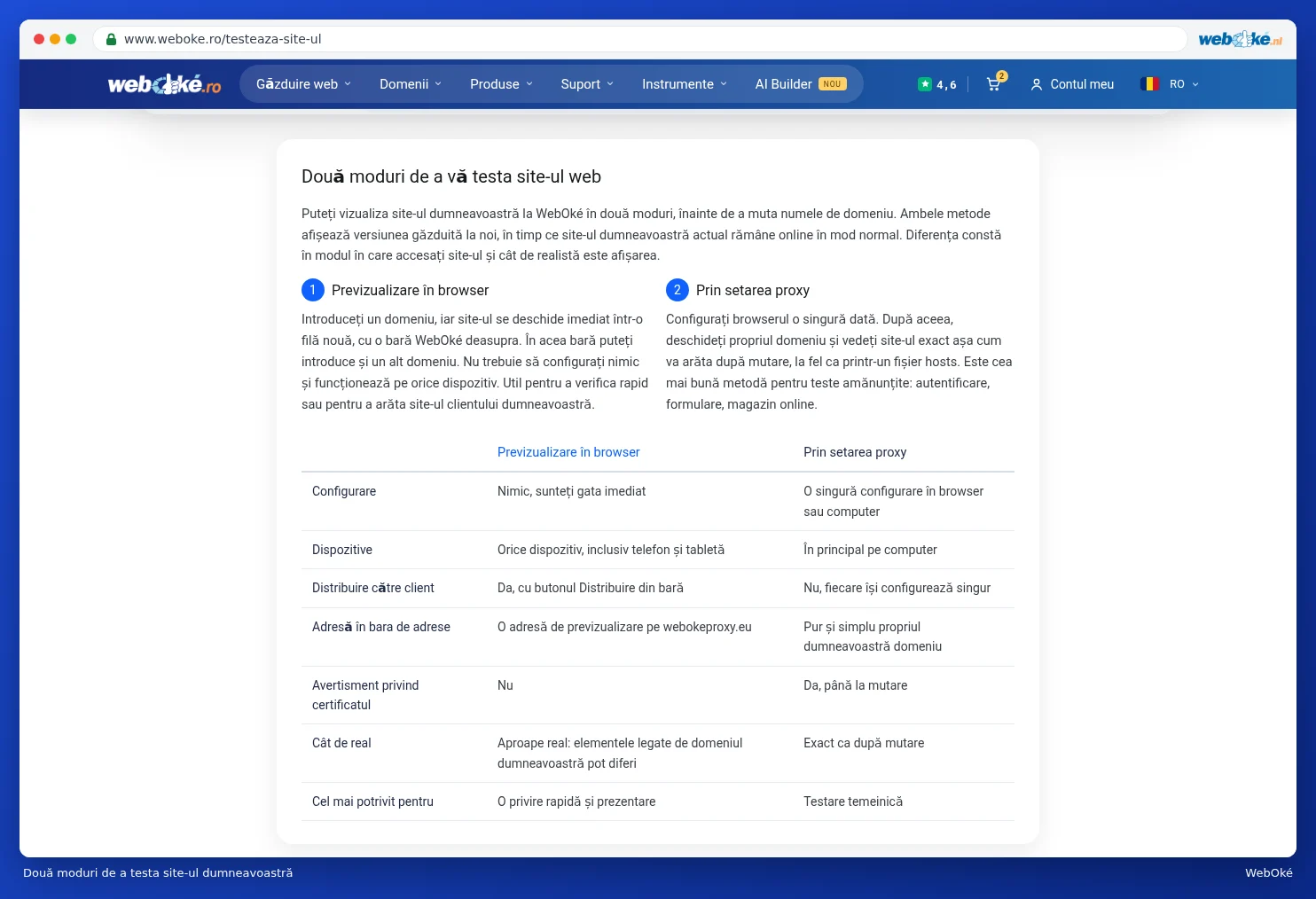This screenshot has height=899, width=1316.
Task: Click the 'Orice dispozitiv, inclusiv telefon și tabletă' cell
Action: 611,550
